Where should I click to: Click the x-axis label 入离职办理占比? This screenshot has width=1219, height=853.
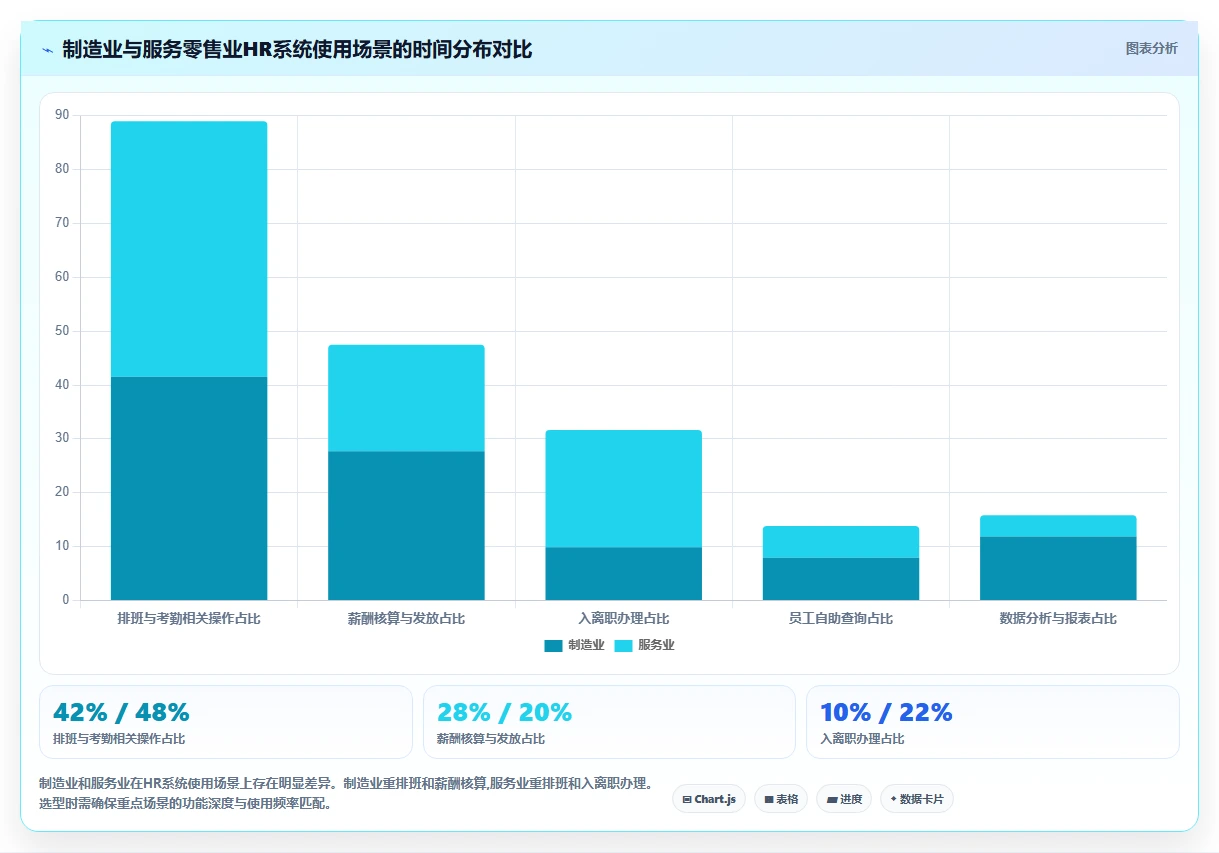click(623, 619)
